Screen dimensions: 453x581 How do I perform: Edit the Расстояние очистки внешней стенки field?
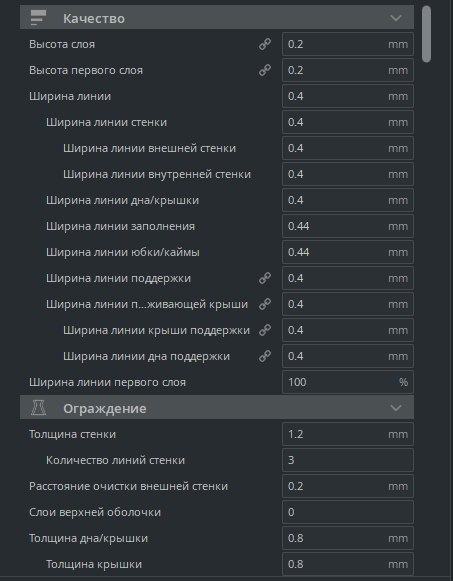348,486
